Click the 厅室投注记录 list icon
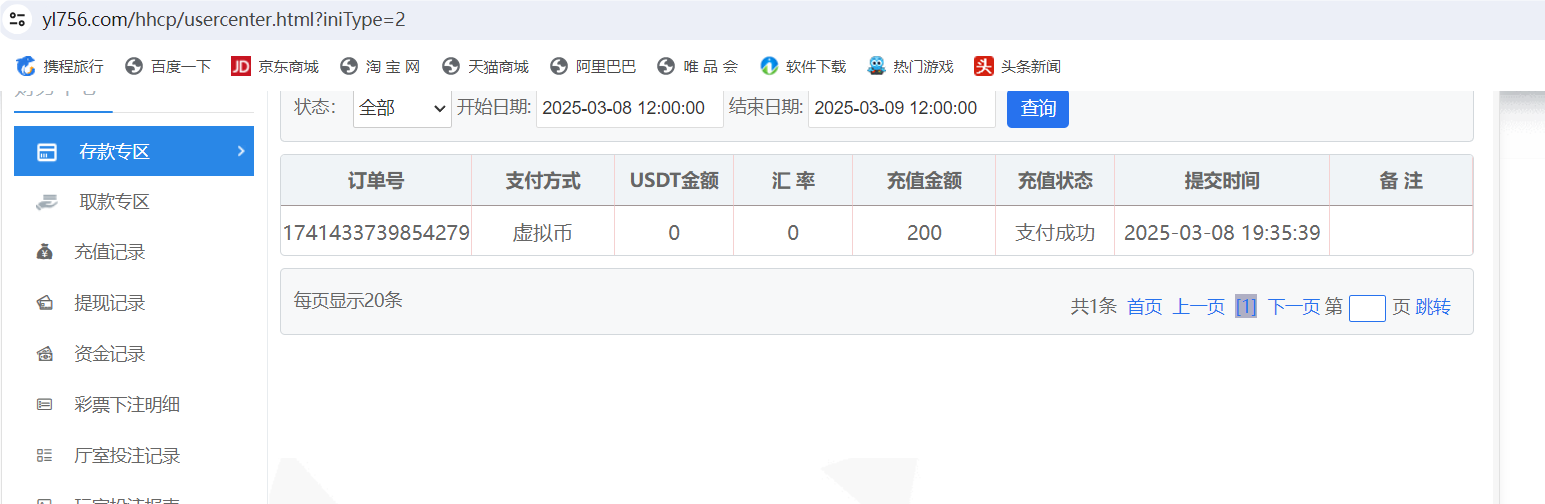1545x504 pixels. 44,456
